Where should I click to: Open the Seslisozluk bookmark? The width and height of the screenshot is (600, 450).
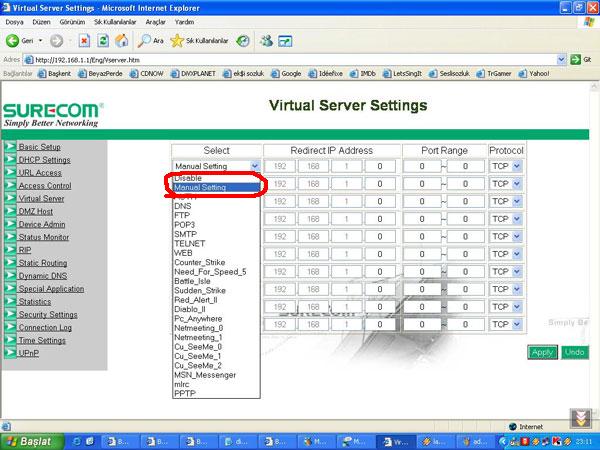[x=449, y=73]
